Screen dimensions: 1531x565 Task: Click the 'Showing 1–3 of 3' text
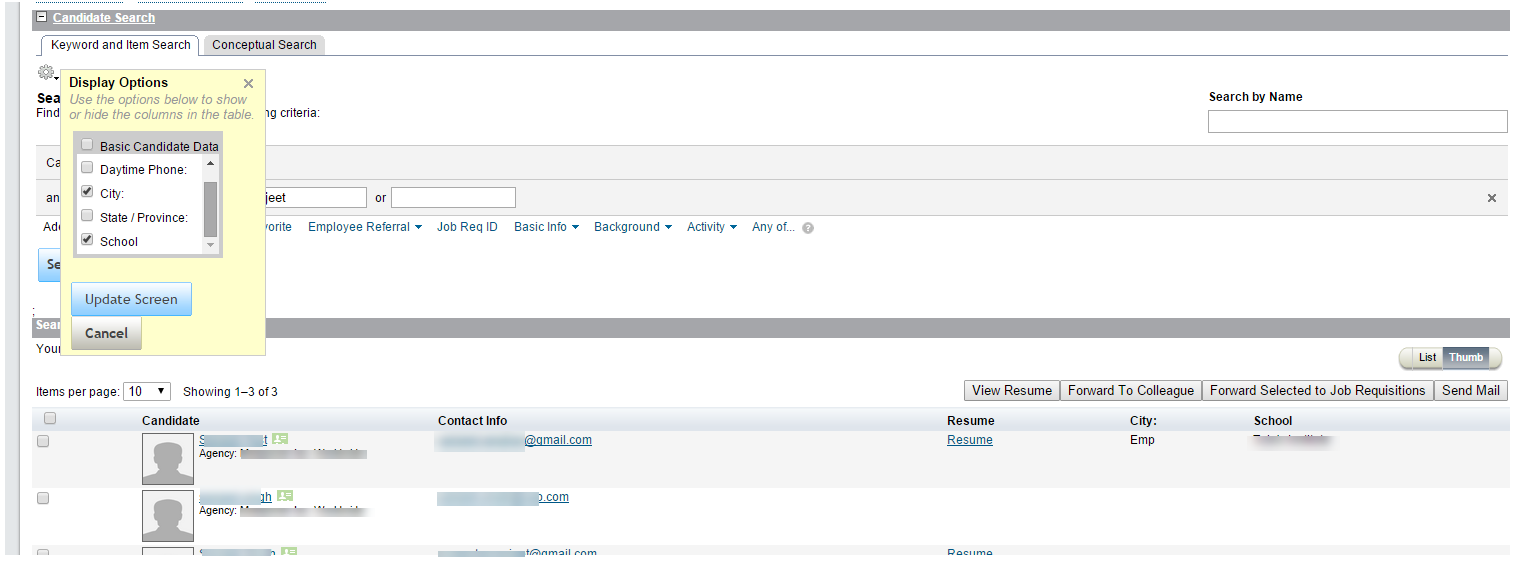click(230, 392)
